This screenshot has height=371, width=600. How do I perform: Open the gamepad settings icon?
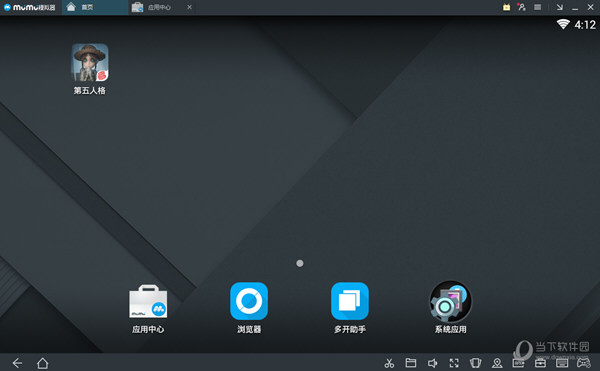(584, 363)
